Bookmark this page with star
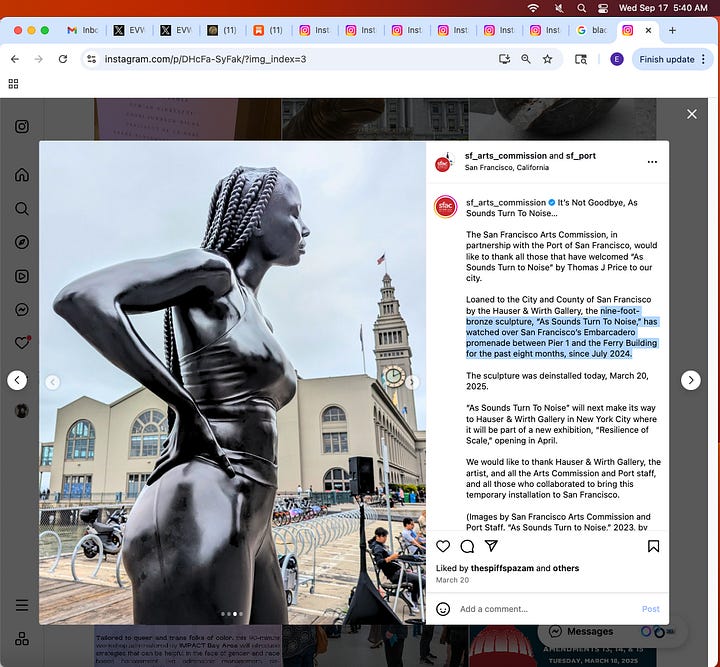The height and width of the screenshot is (667, 720). pos(547,59)
